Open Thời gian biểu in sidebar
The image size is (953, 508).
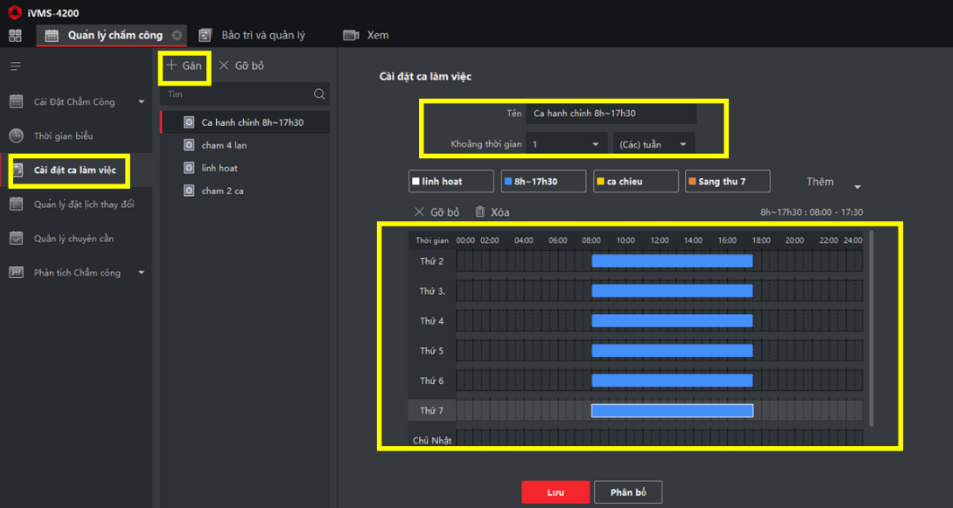63,136
